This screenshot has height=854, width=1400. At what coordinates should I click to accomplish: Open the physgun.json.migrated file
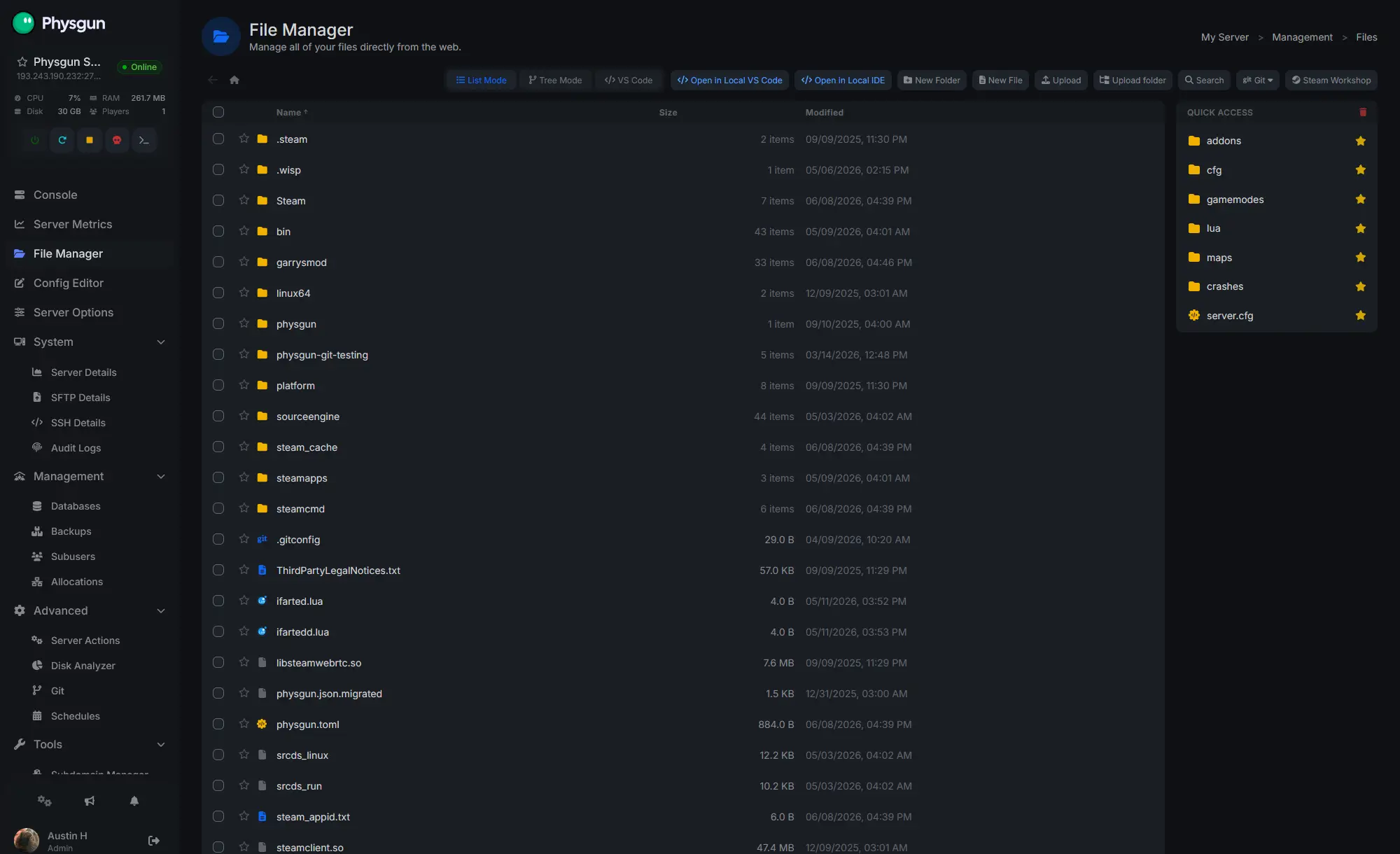point(329,694)
